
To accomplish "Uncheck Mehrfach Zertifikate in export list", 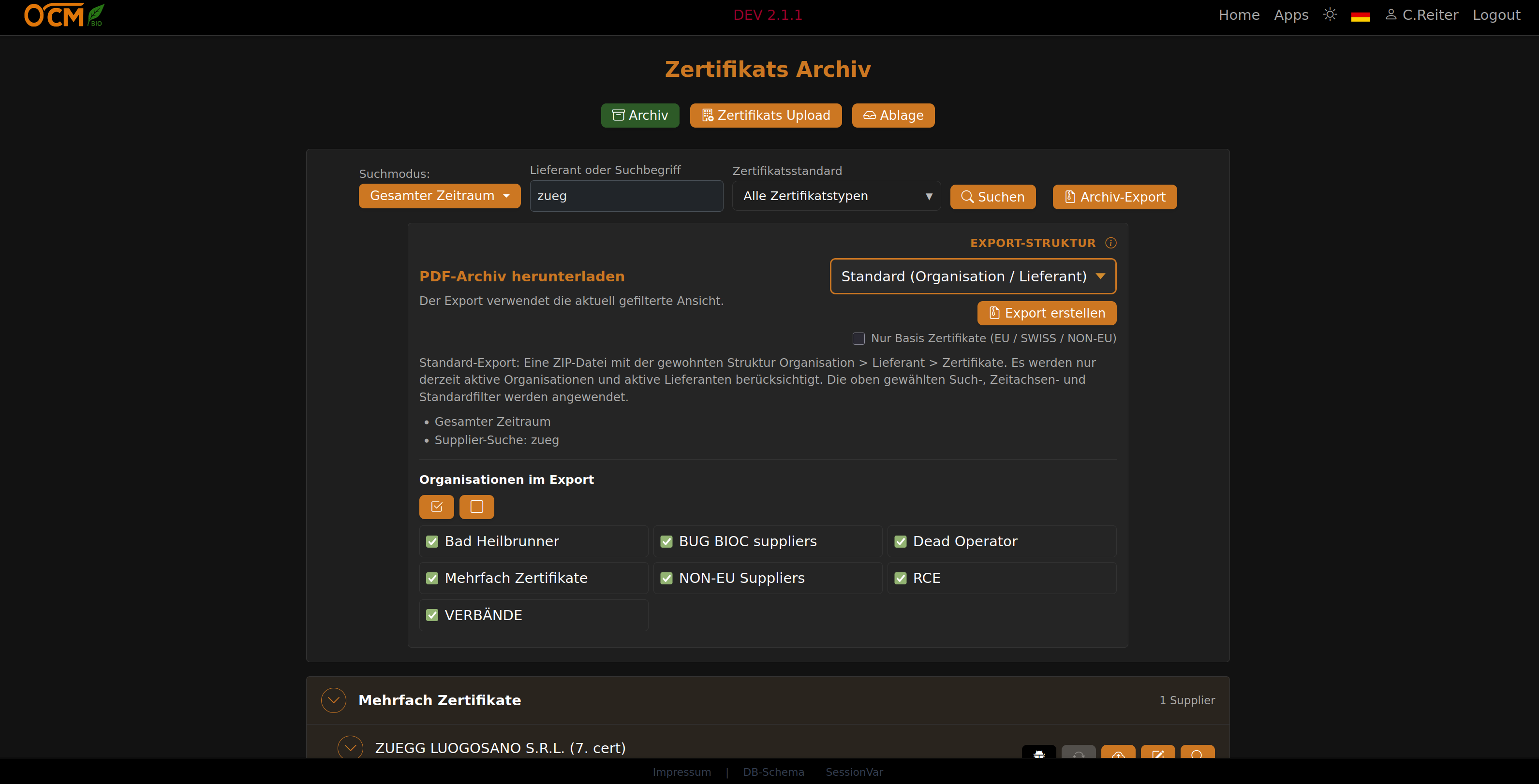I will [x=432, y=579].
